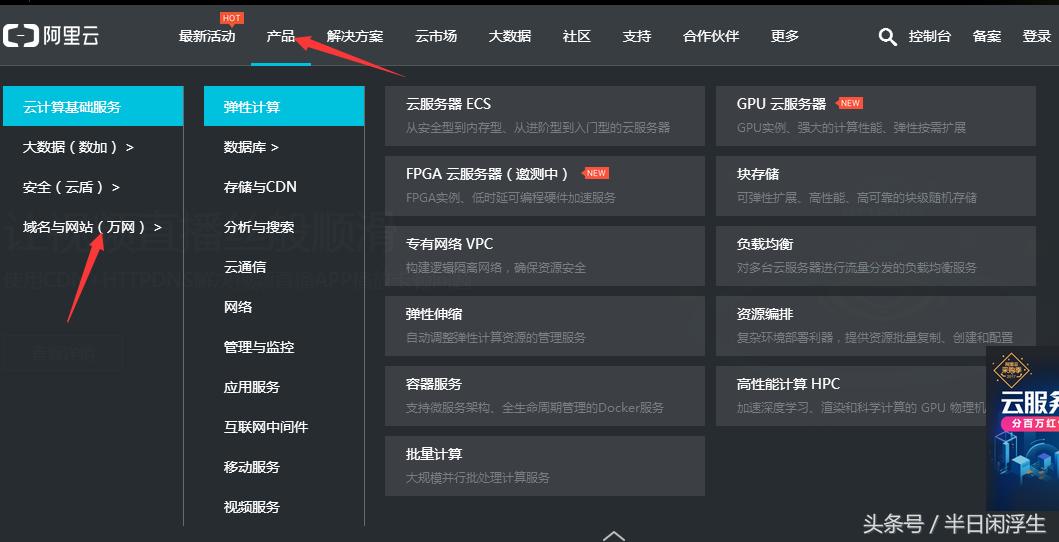The height and width of the screenshot is (542, 1059).
Task: Open 社区 nav item
Action: (576, 36)
